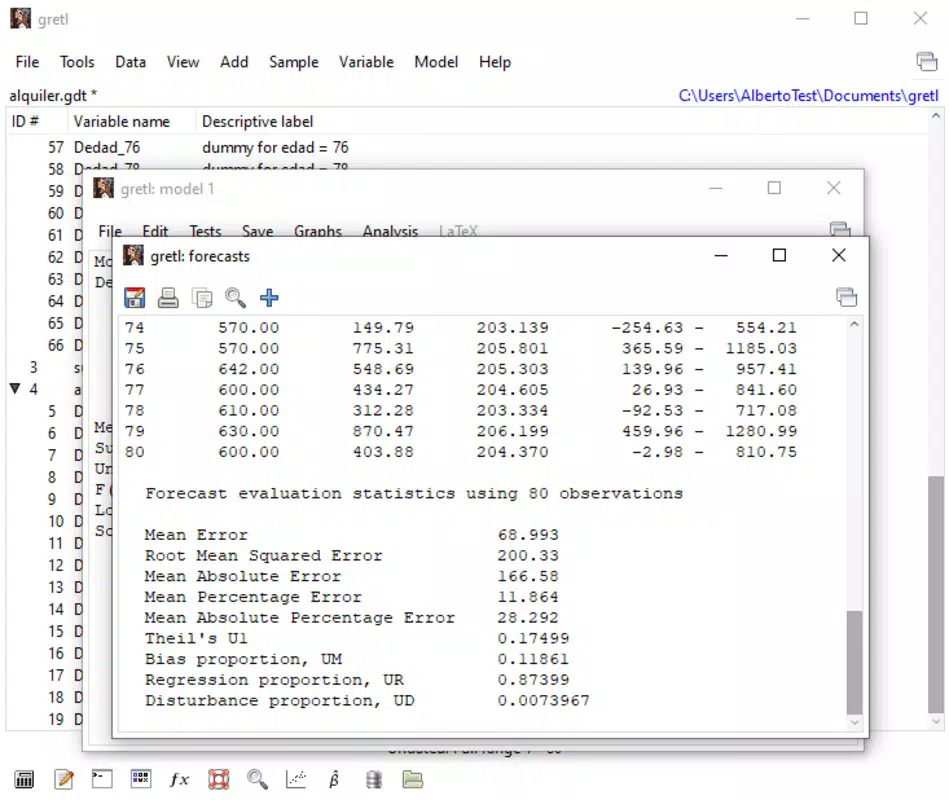Launch the calculator from bottom toolbar

[24, 779]
